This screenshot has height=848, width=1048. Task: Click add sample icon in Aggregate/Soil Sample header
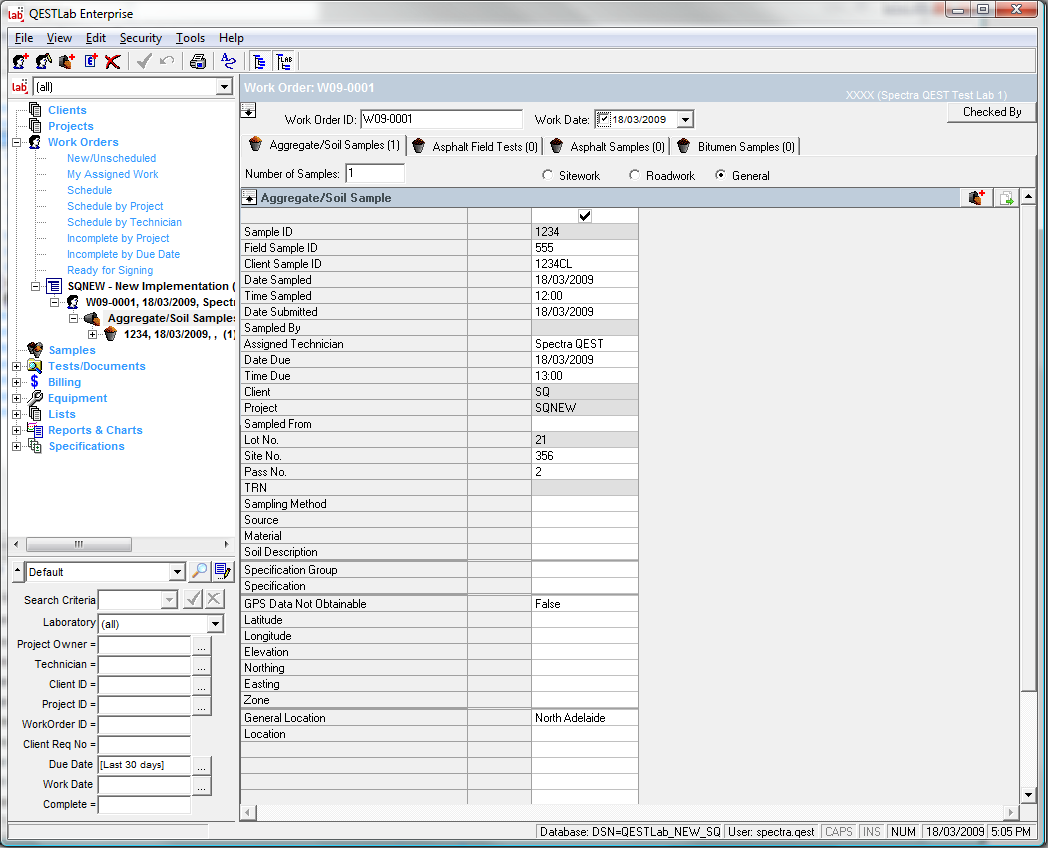pyautogui.click(x=977, y=198)
